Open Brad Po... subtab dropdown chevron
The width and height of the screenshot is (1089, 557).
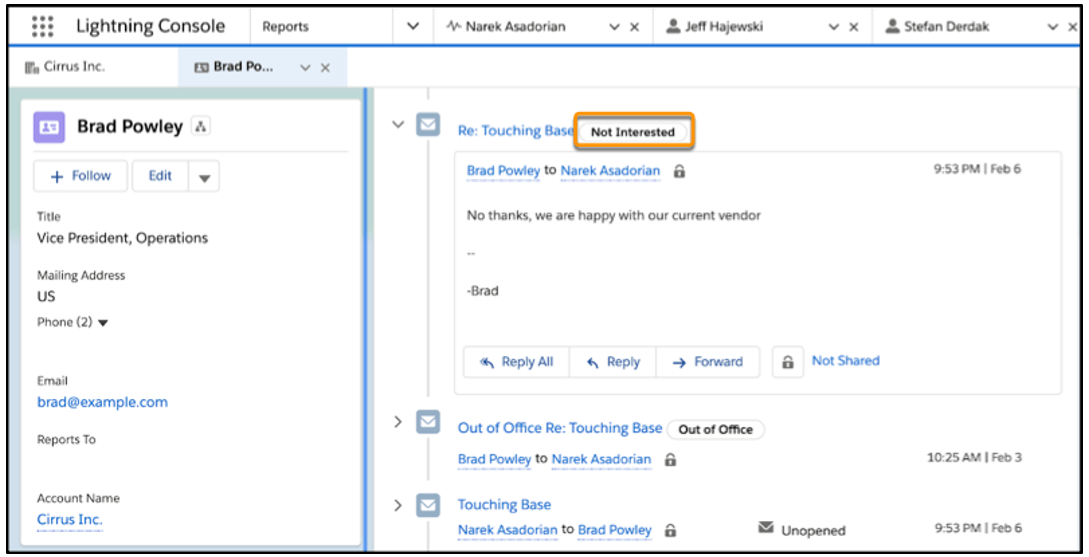pos(305,68)
